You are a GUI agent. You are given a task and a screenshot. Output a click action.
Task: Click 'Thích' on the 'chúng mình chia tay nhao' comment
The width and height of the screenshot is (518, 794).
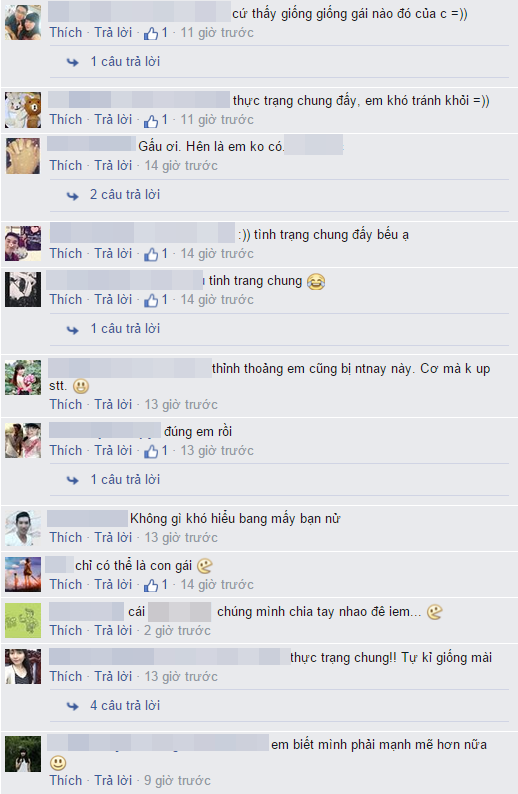pos(66,630)
